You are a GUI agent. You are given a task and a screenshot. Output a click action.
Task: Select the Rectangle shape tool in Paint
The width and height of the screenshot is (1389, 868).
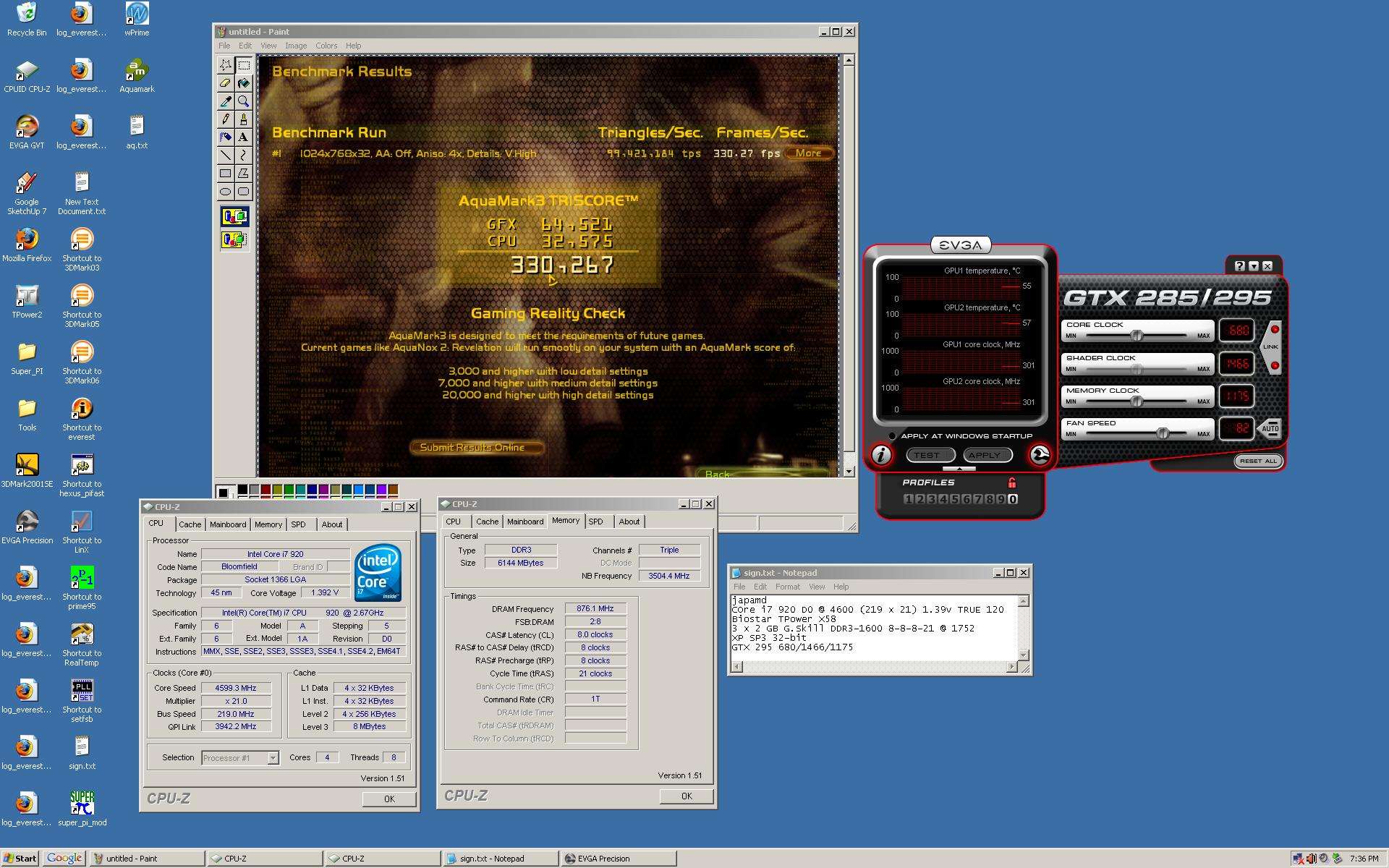click(x=226, y=174)
